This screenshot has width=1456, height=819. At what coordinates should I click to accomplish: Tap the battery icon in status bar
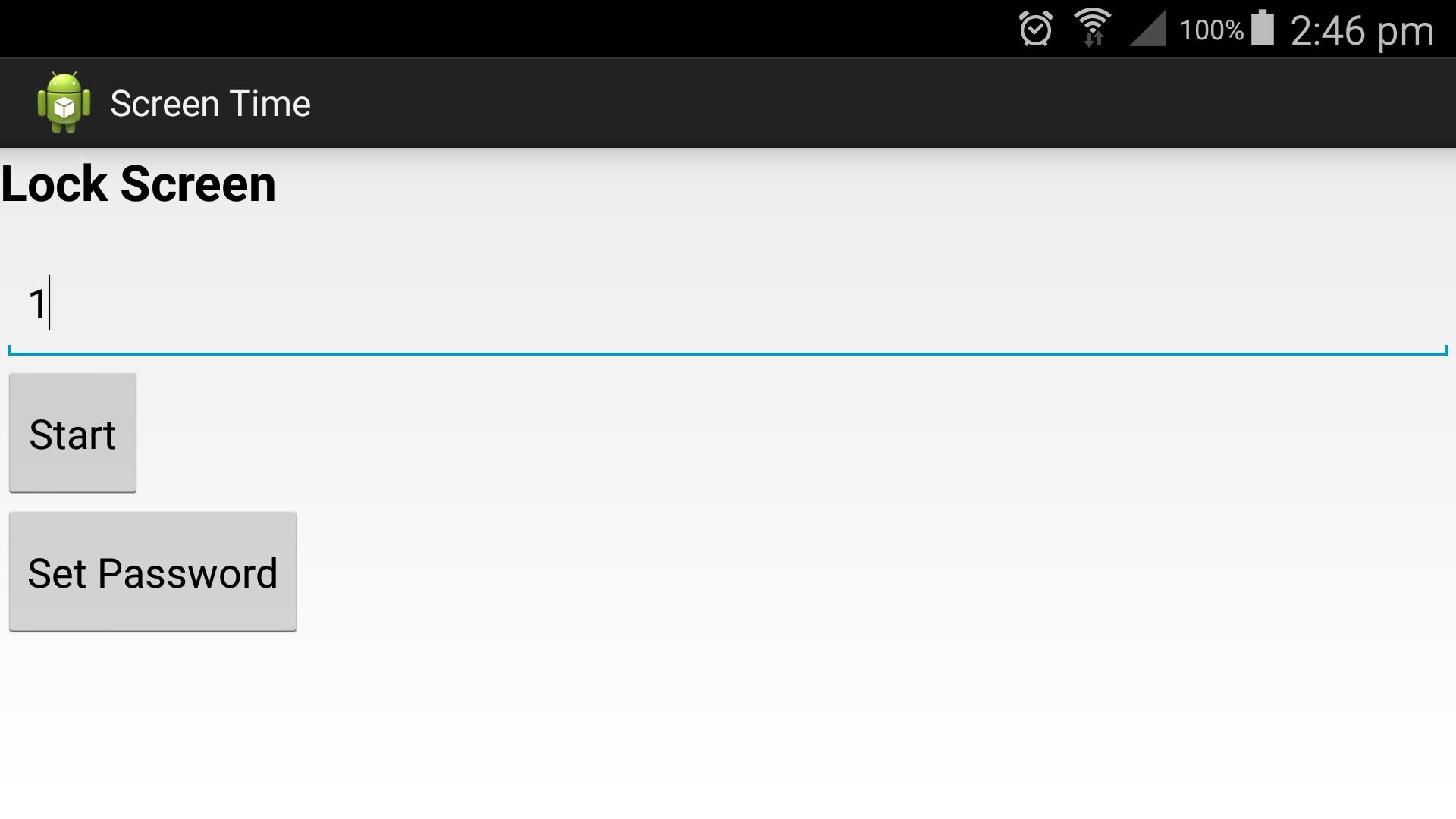[1262, 28]
